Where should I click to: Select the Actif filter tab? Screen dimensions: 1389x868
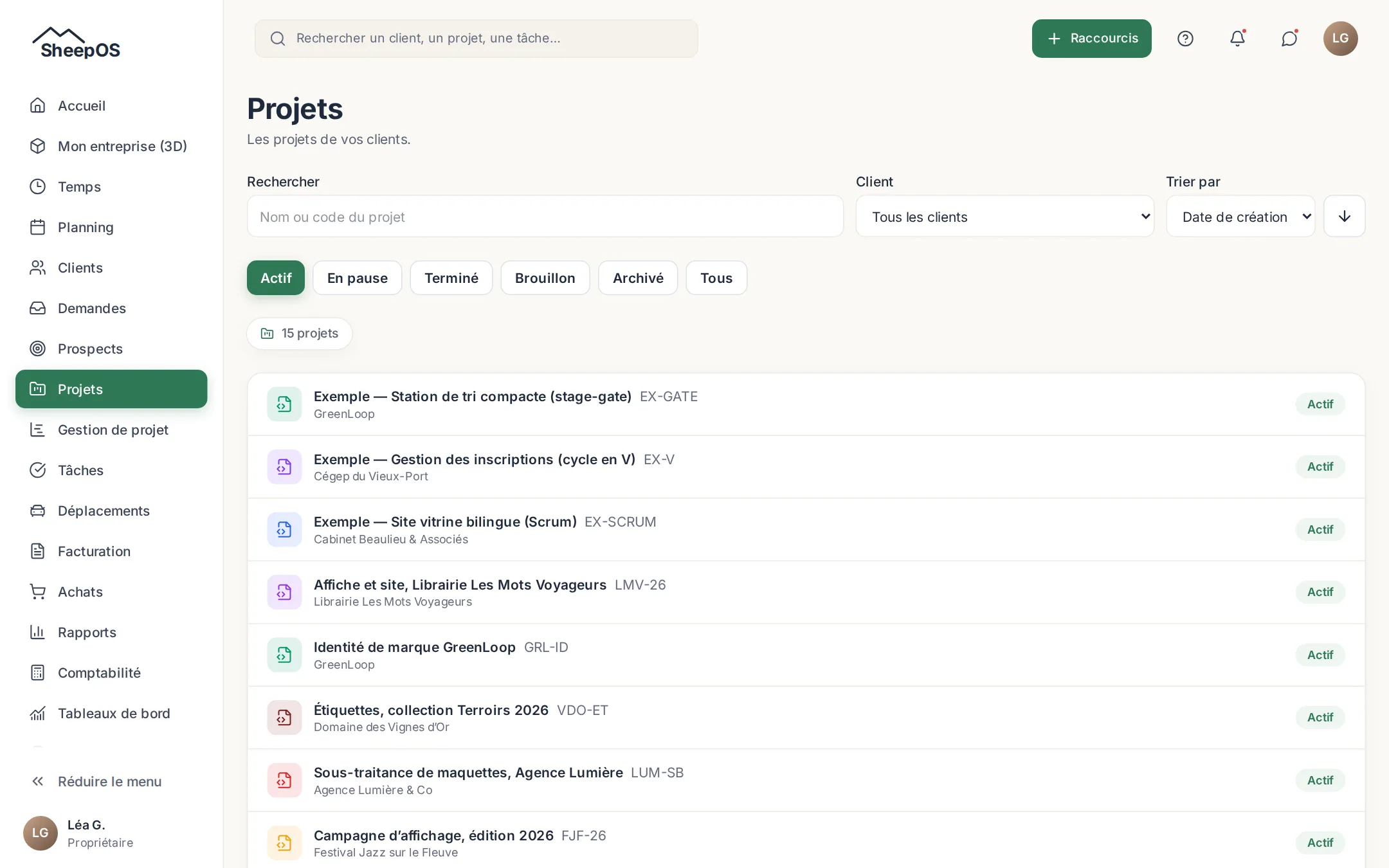[276, 278]
